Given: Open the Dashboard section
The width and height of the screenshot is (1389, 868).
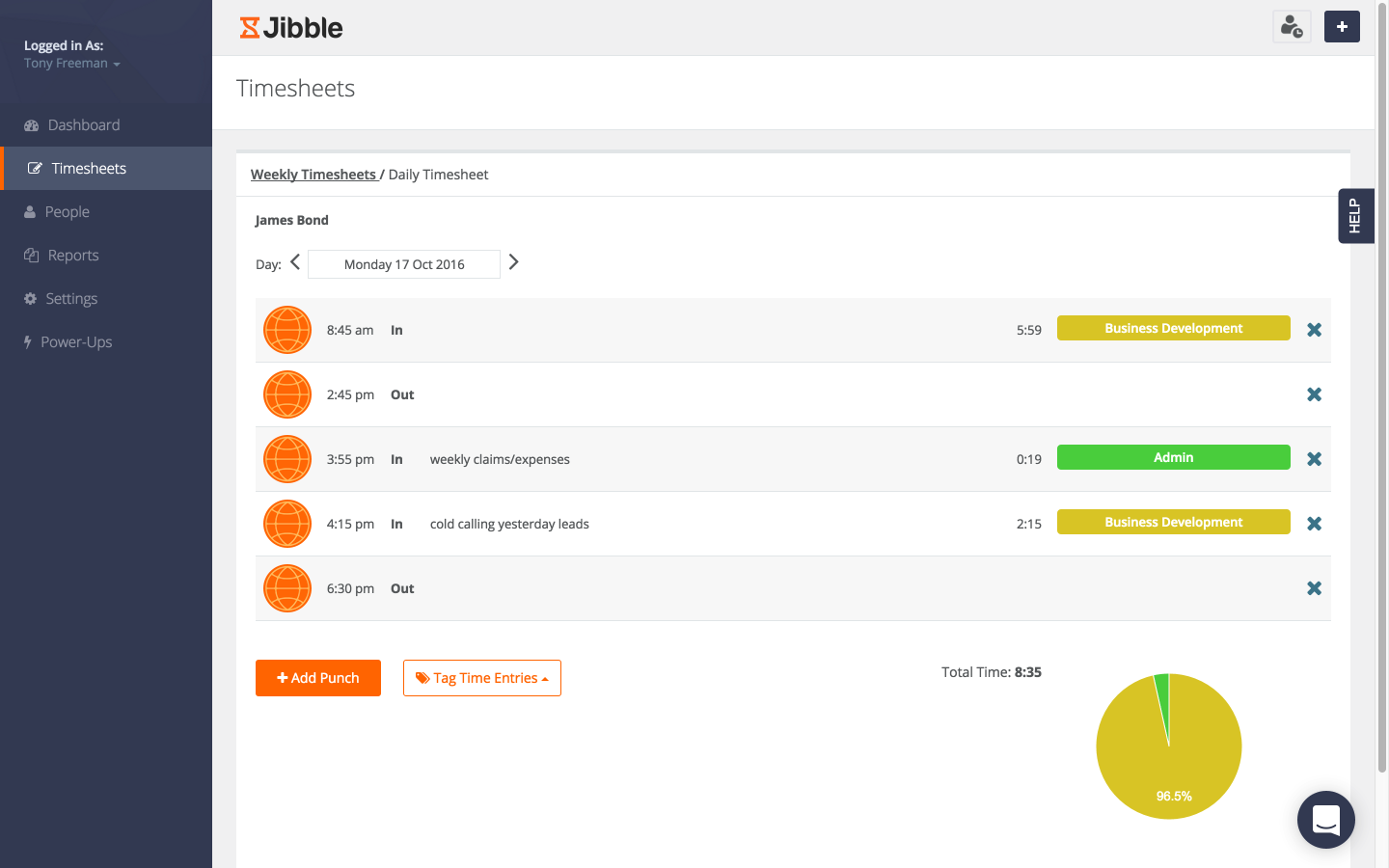Looking at the screenshot, I should coord(83,124).
